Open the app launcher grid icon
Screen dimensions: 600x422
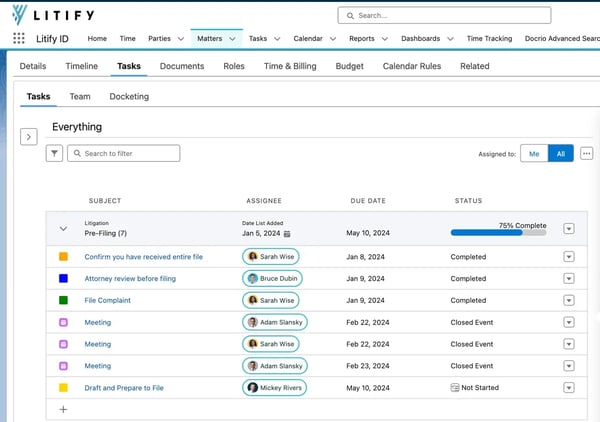point(18,39)
